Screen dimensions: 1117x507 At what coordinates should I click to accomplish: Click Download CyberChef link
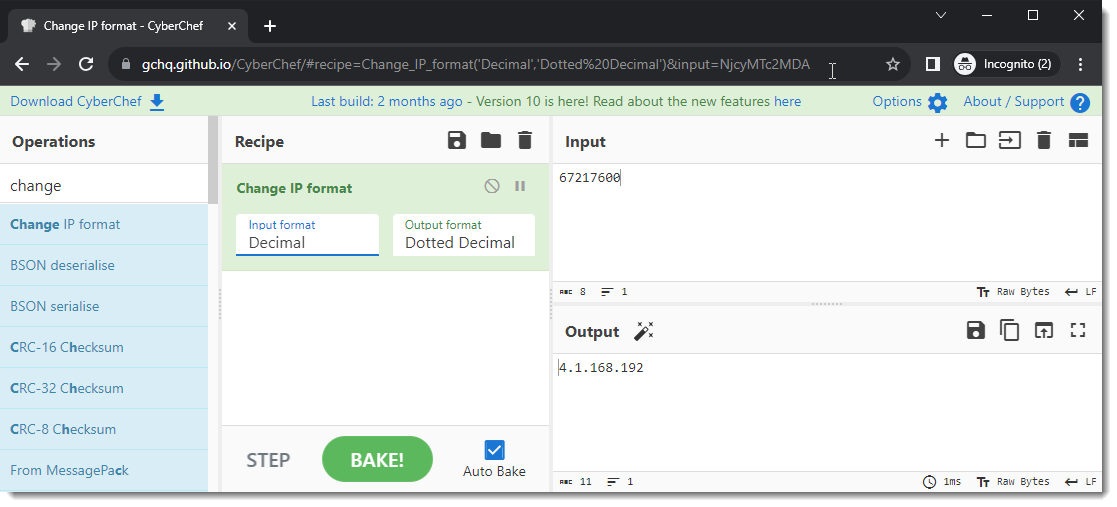click(87, 102)
